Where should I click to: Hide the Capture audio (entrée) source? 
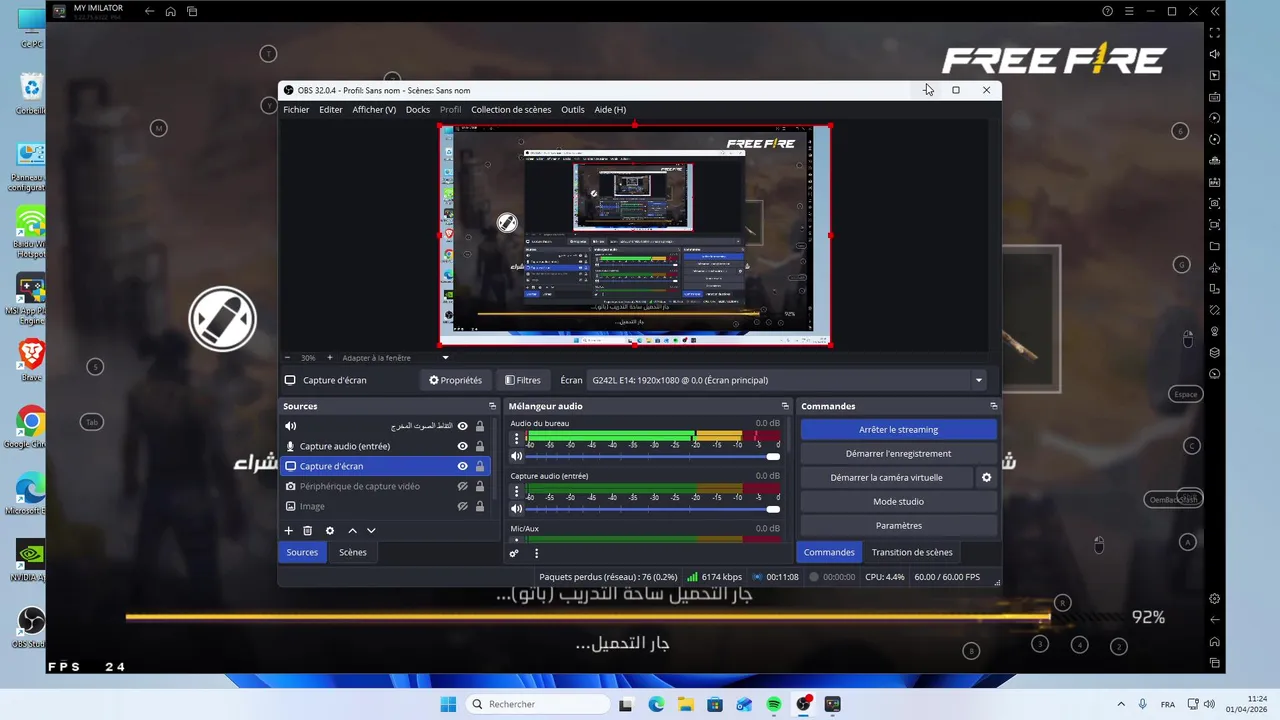pos(462,446)
